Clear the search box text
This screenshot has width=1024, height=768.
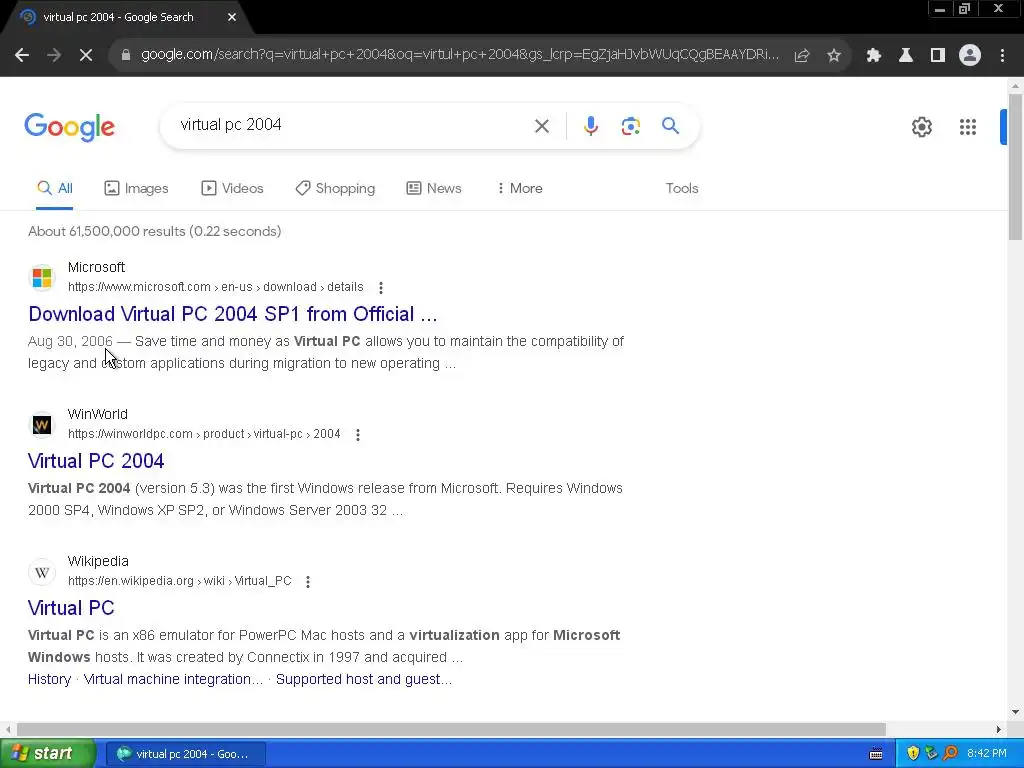[x=542, y=126]
